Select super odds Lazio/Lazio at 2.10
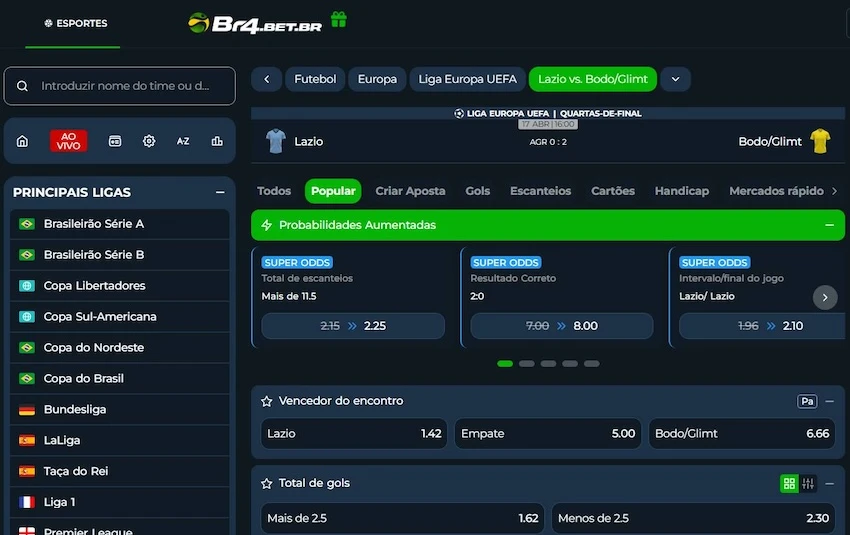The image size is (850, 535). coord(762,326)
